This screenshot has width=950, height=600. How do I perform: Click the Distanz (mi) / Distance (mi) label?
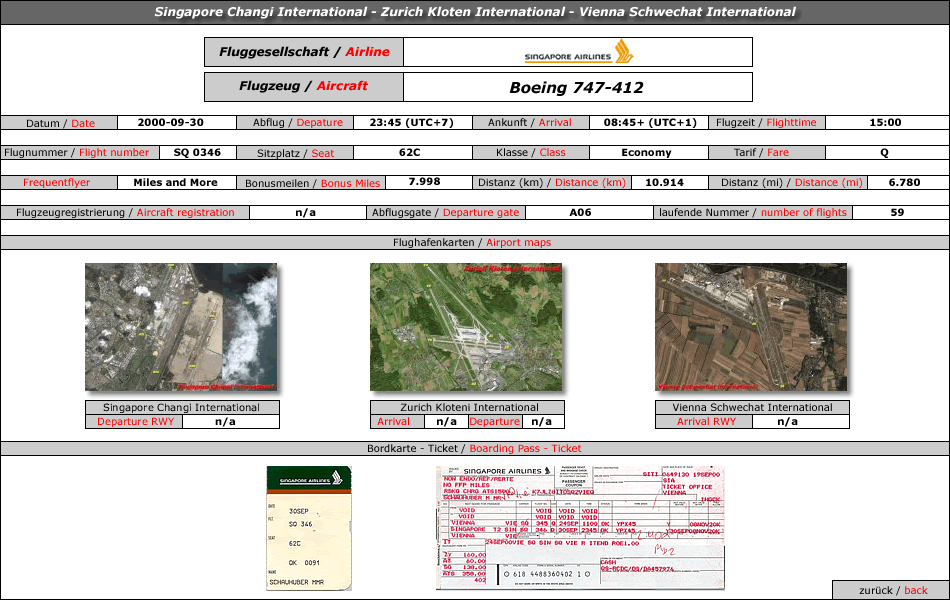tap(791, 182)
